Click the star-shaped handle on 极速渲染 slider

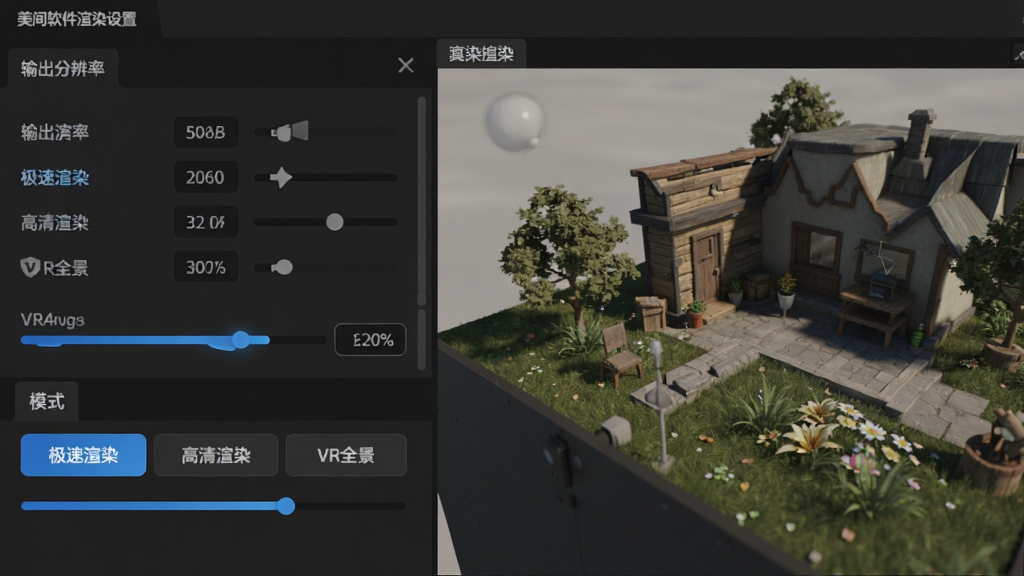coord(281,177)
